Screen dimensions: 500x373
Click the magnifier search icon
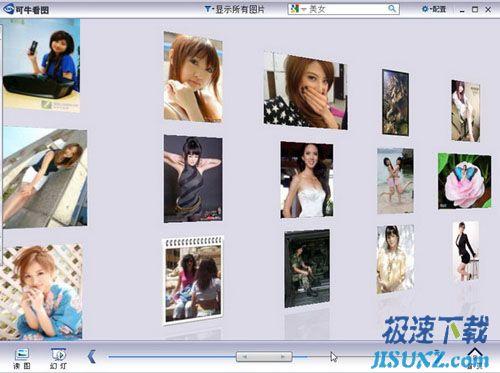click(x=393, y=9)
